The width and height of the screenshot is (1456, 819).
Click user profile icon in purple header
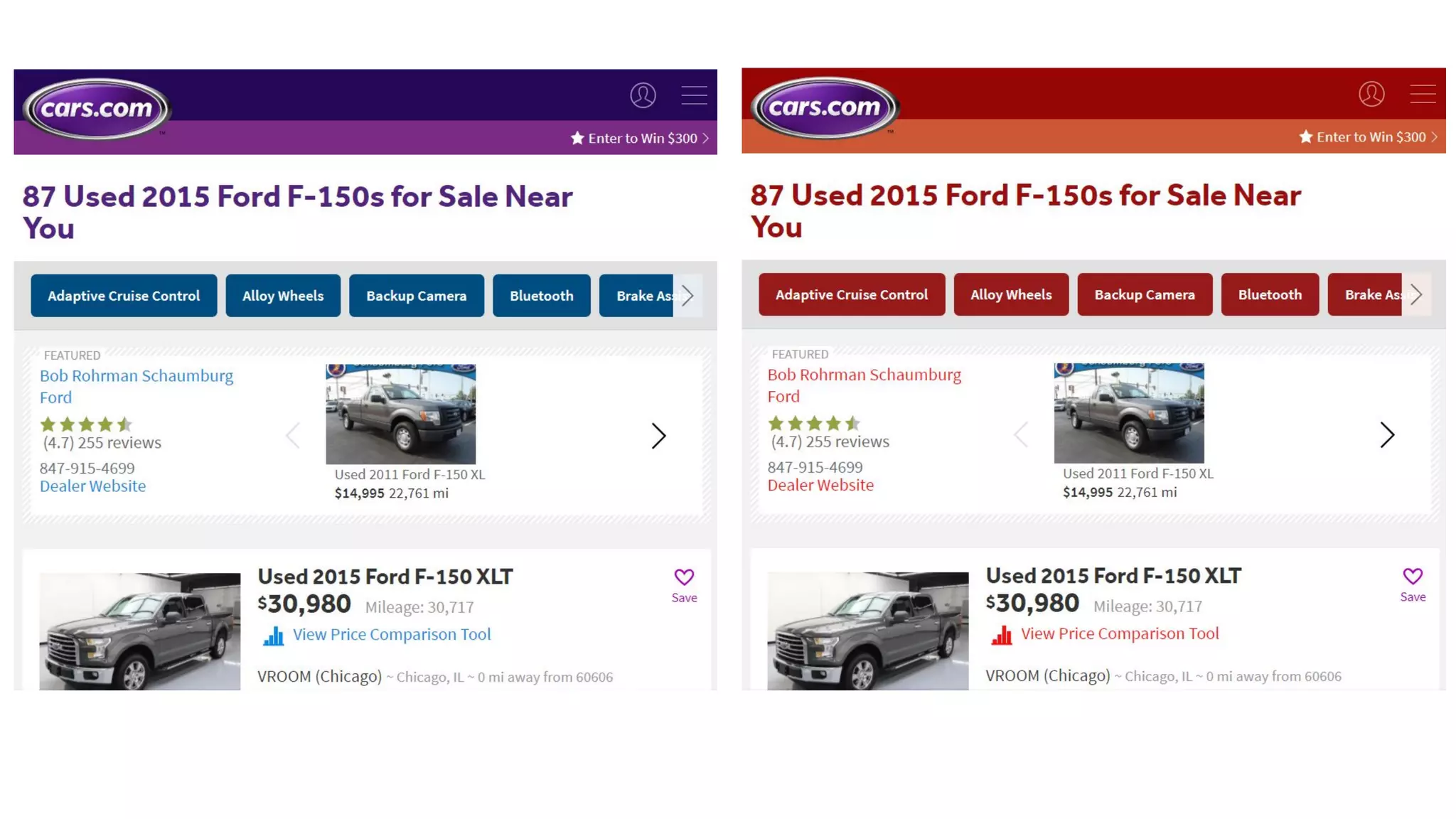(643, 95)
